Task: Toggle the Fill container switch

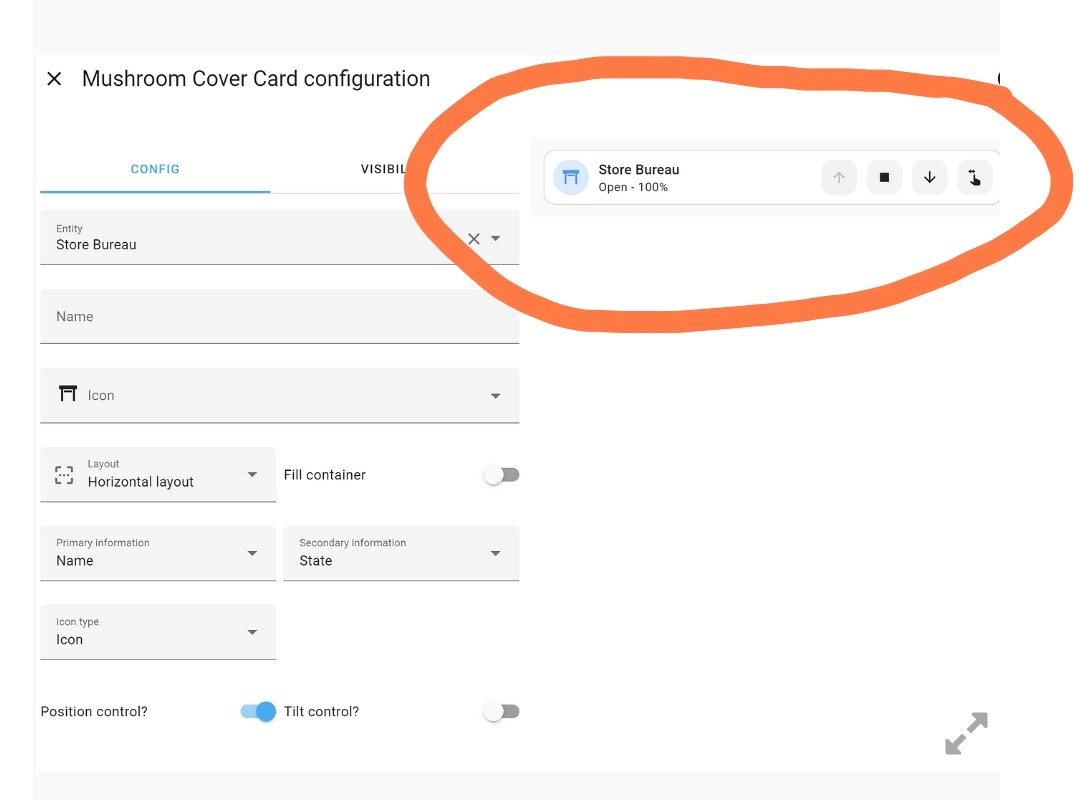Action: [x=501, y=475]
